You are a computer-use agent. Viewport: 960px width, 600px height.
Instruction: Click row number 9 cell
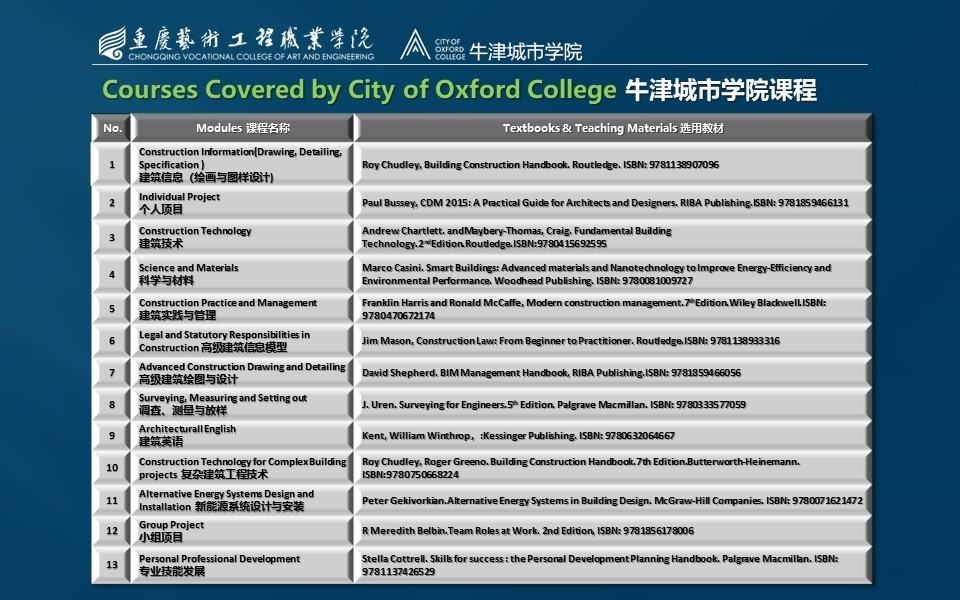tap(112, 435)
